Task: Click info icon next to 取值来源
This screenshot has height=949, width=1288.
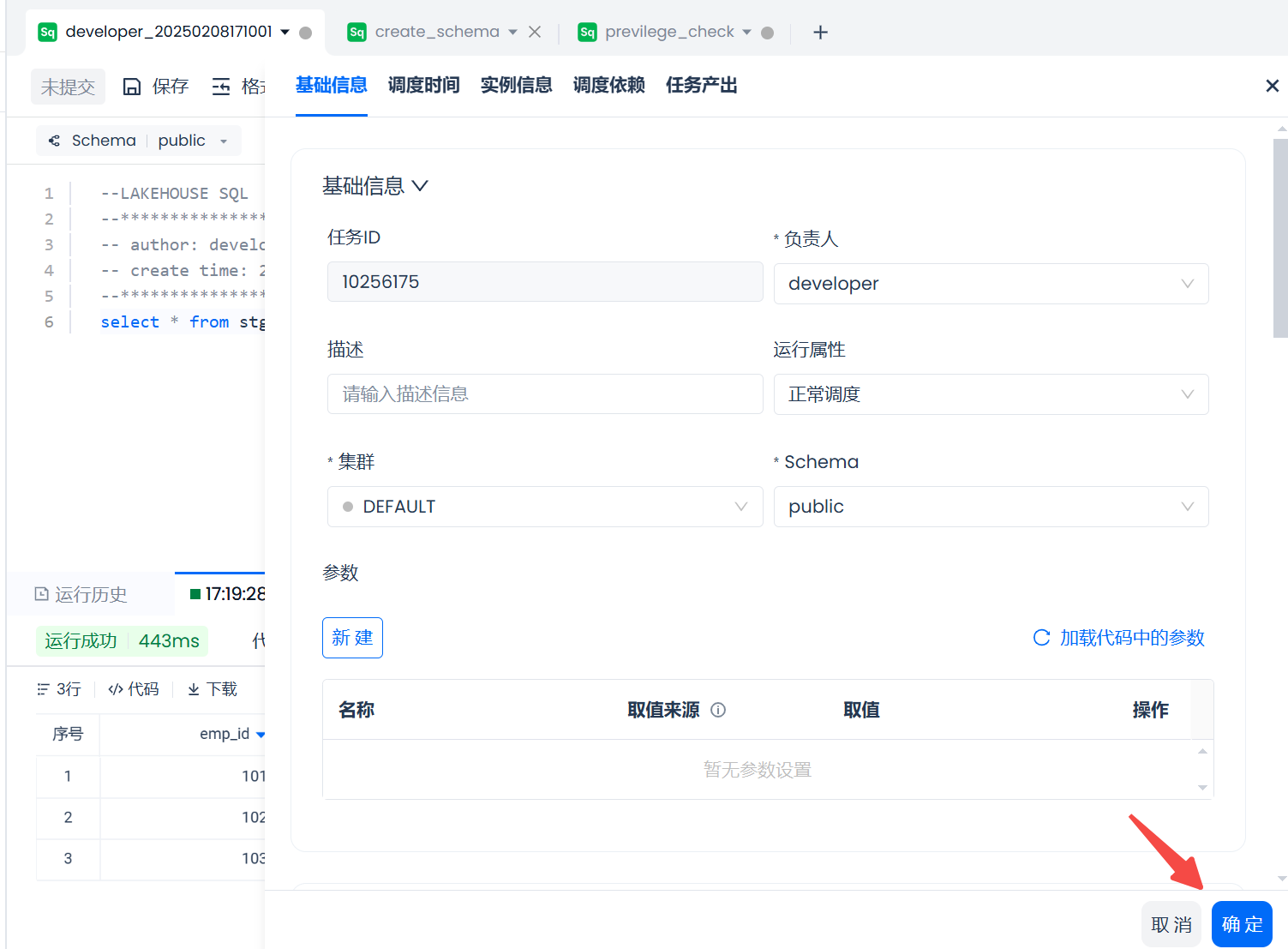Action: click(718, 710)
